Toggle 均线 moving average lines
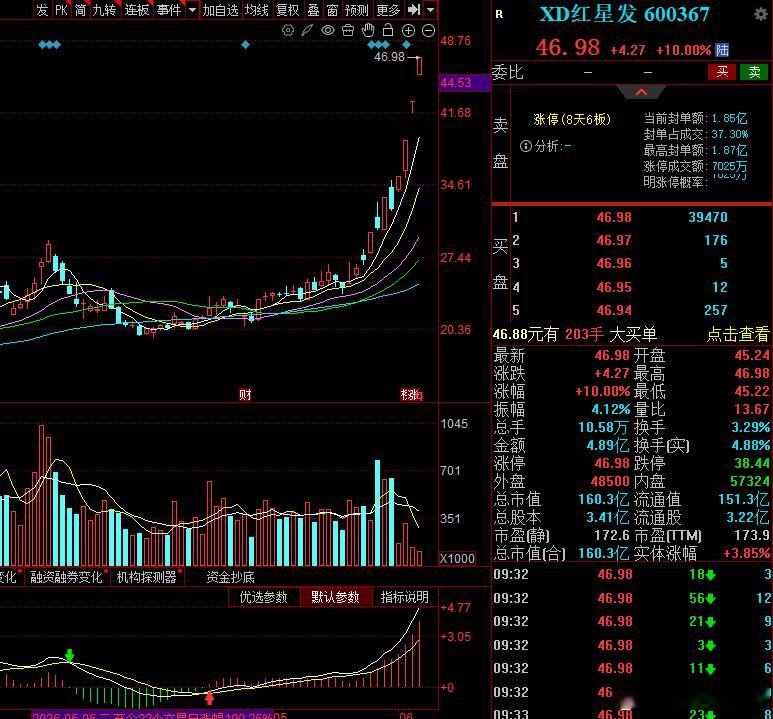773x719 pixels. click(257, 10)
